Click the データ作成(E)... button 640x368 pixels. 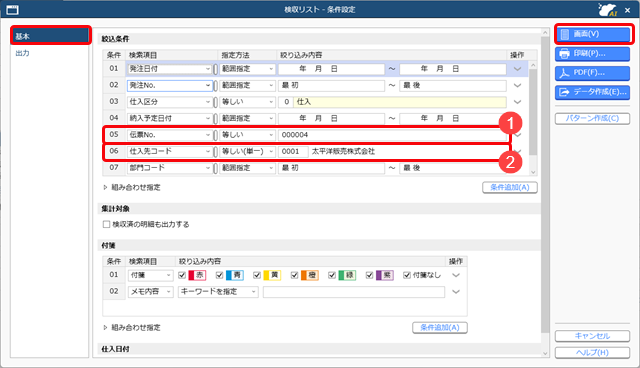click(x=592, y=92)
